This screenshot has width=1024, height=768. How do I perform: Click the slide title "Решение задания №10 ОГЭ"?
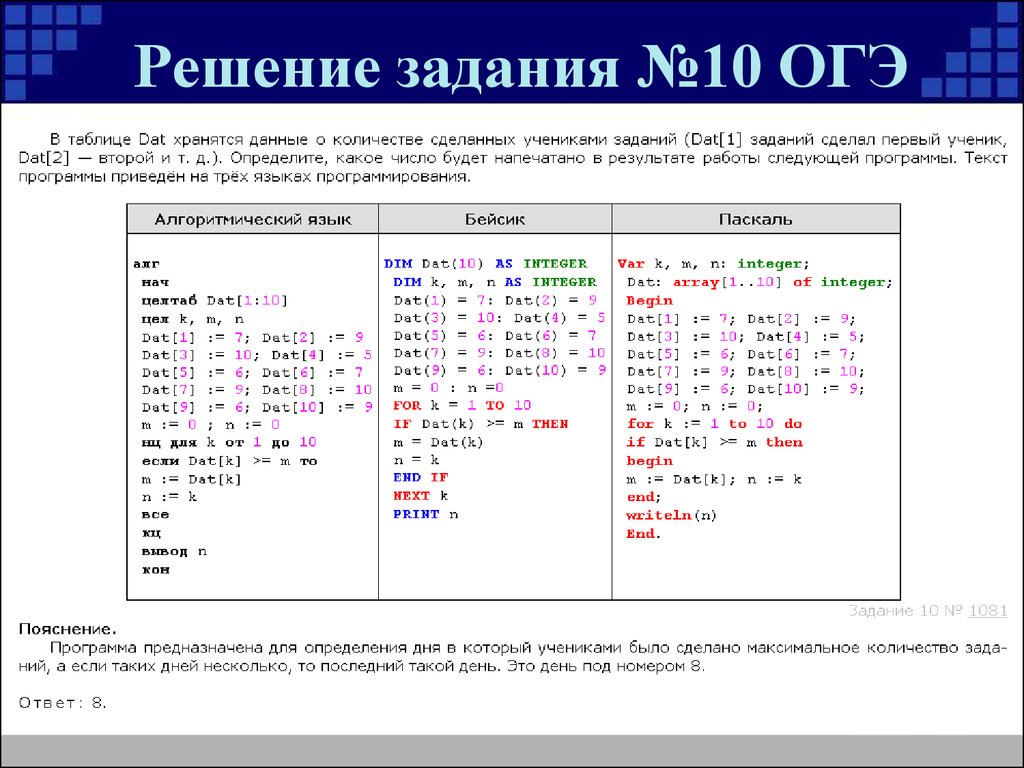(x=520, y=67)
